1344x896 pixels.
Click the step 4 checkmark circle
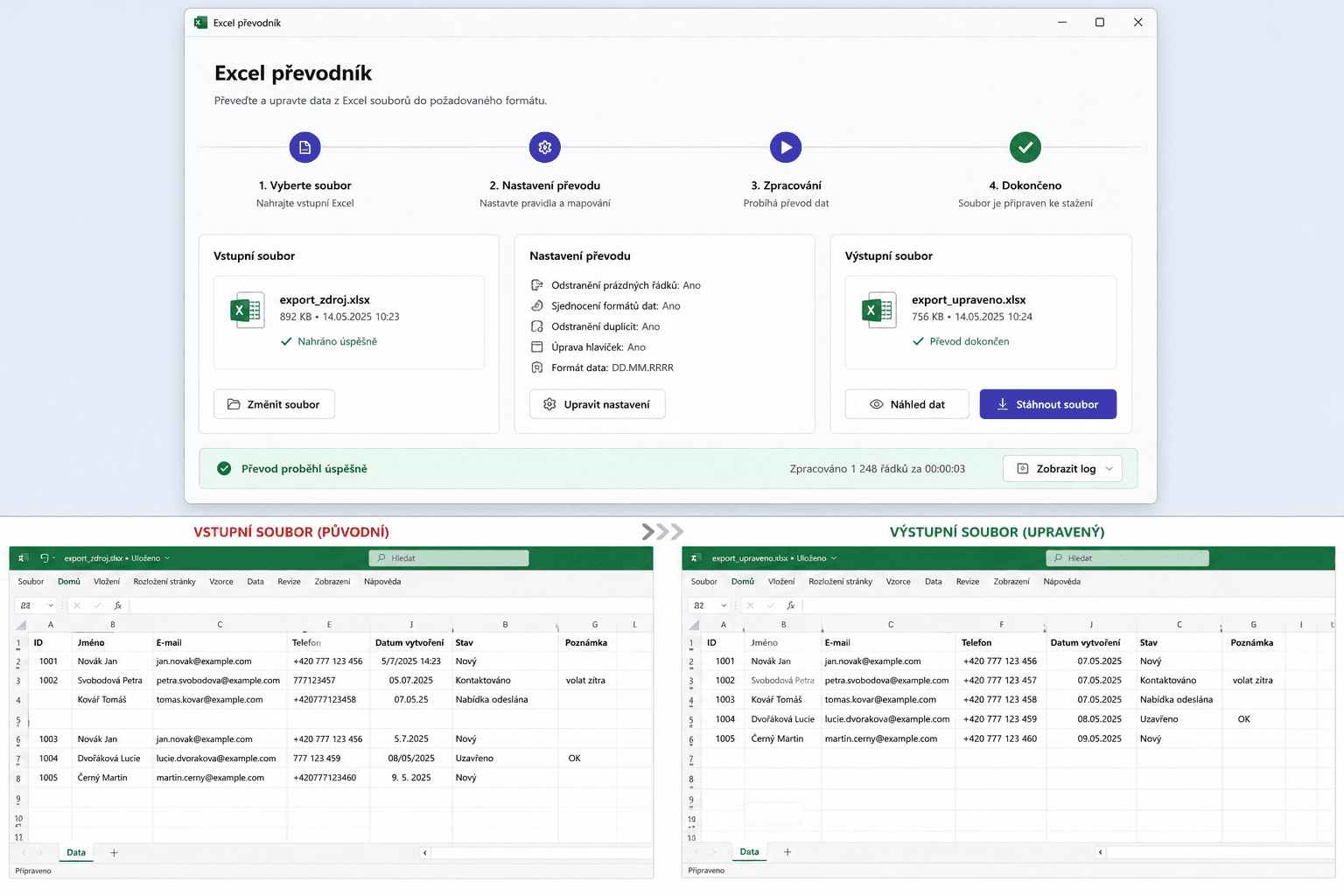click(1025, 147)
